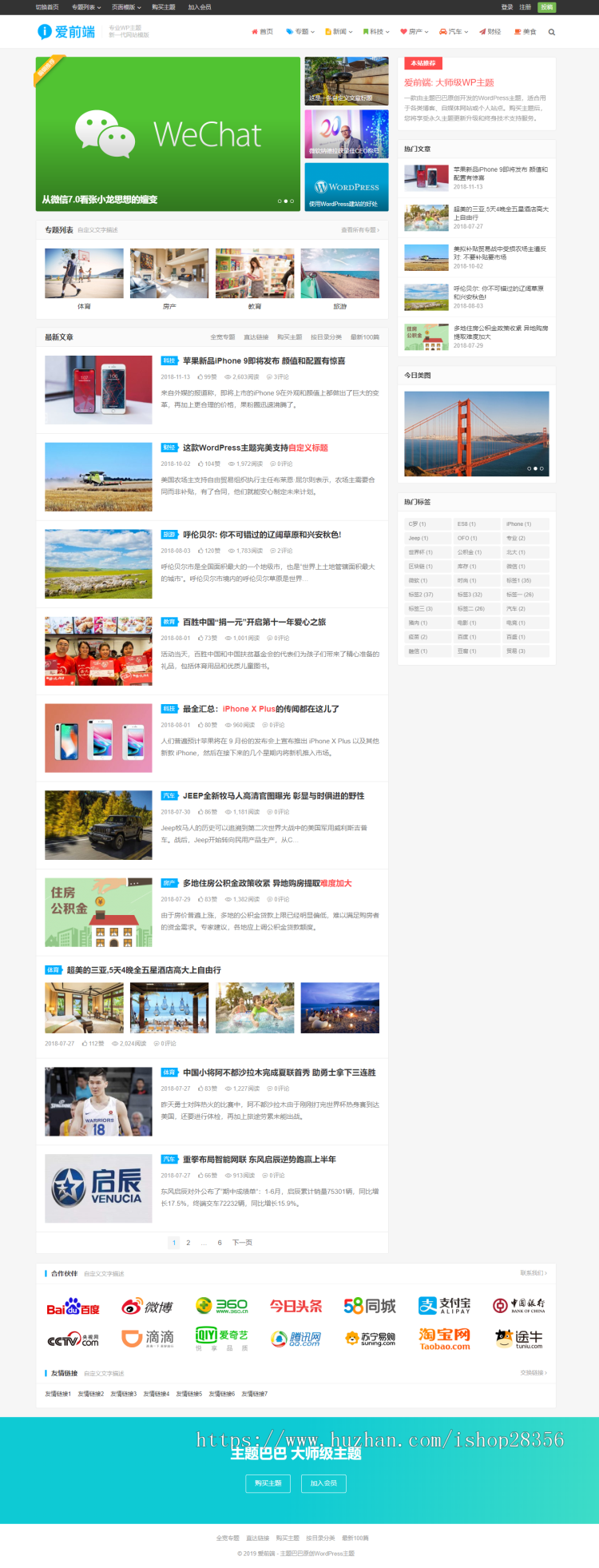Open the 途牛 Tuniu partner logo
This screenshot has width=599, height=1568.
519,1339
